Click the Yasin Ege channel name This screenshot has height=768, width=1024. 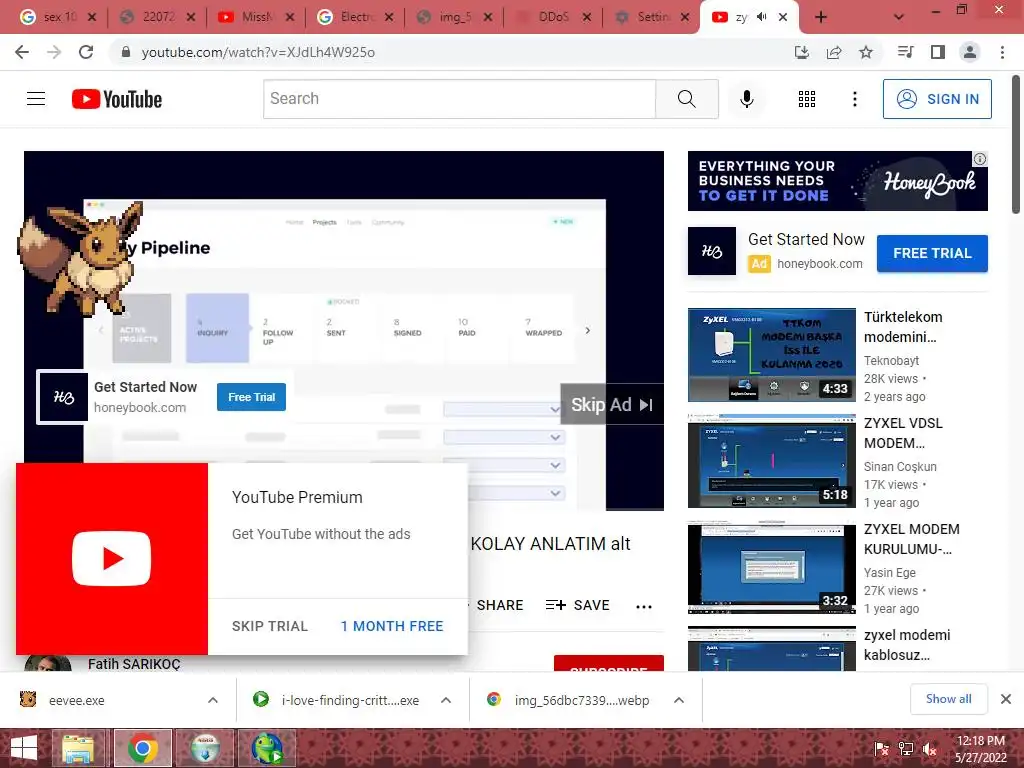[x=889, y=573]
